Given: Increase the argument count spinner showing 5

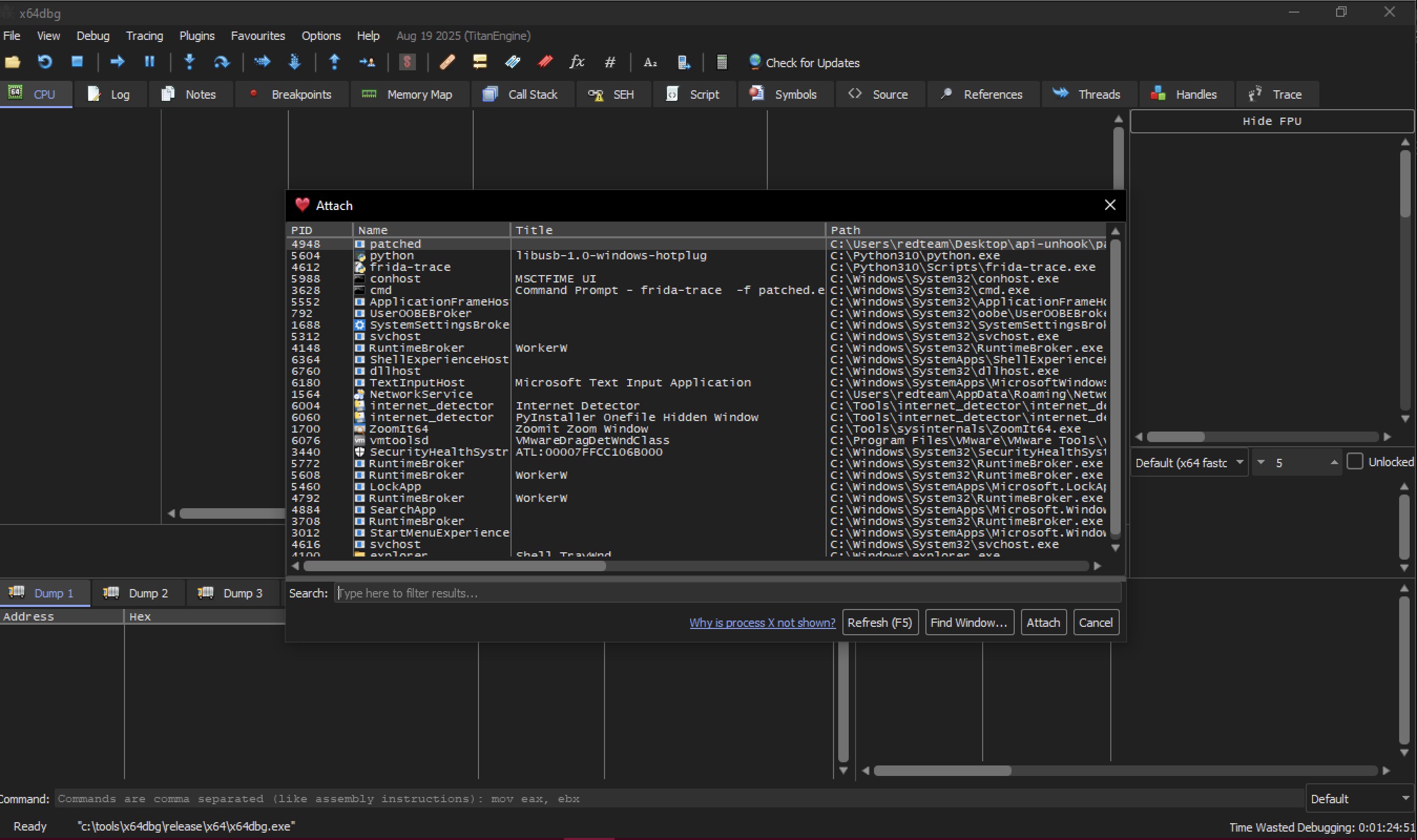Looking at the screenshot, I should coord(1335,463).
